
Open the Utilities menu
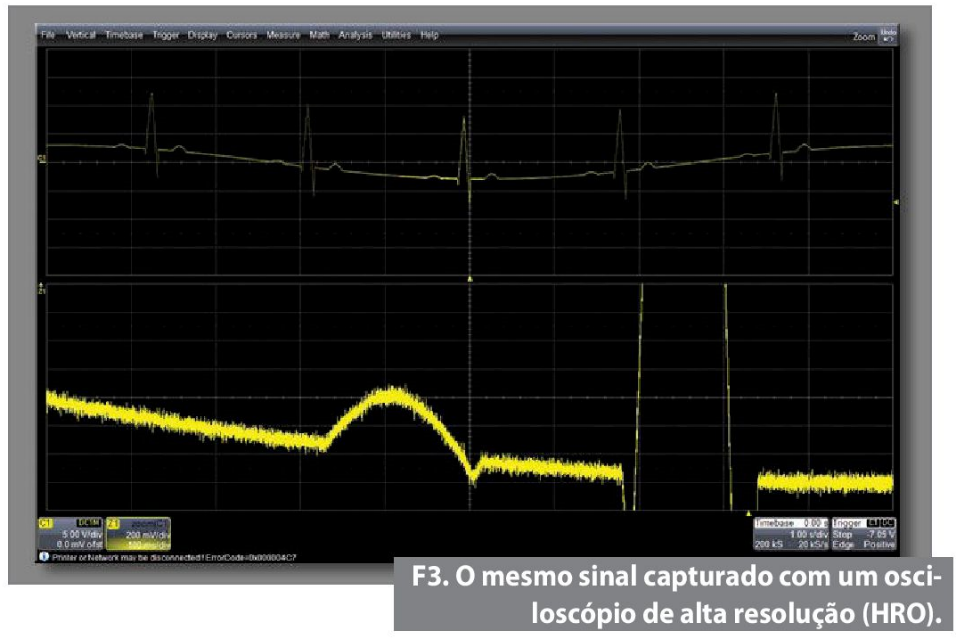tap(396, 35)
